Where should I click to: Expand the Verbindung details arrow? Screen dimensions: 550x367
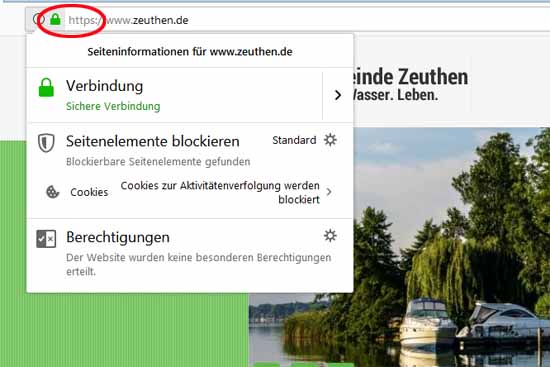pos(337,95)
